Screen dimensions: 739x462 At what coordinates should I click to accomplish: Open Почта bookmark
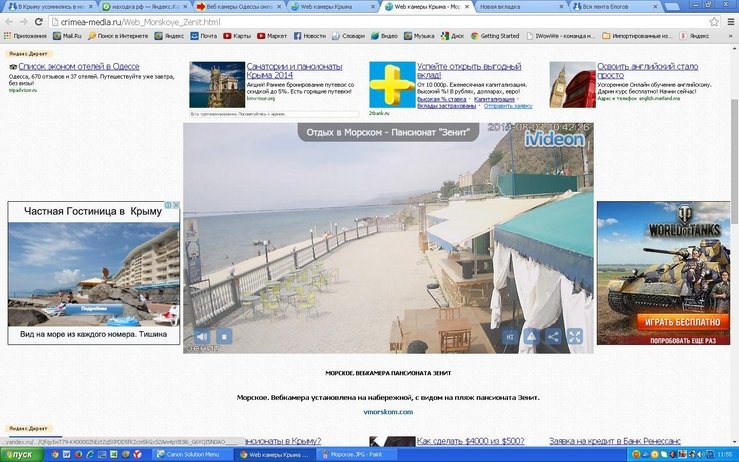click(x=204, y=36)
